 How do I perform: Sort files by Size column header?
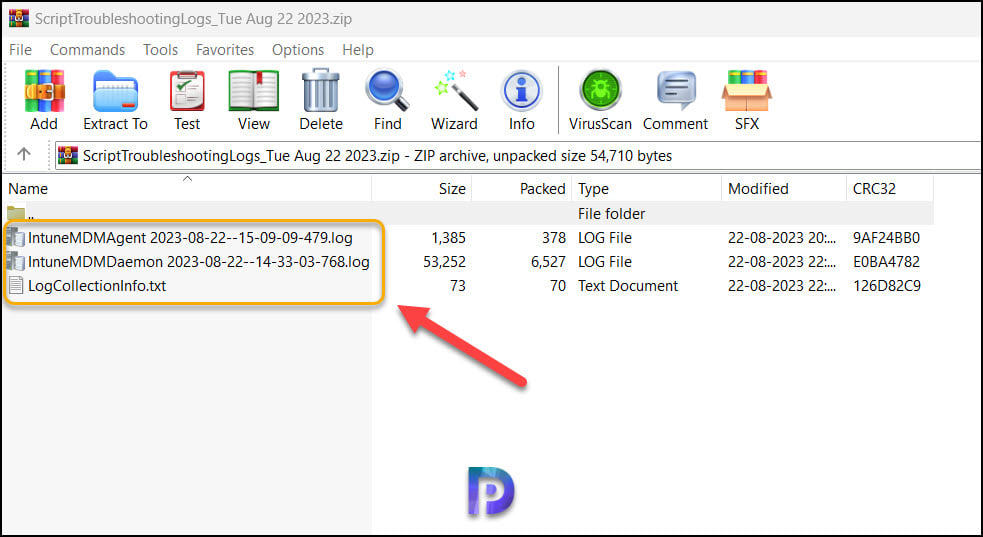pos(422,189)
